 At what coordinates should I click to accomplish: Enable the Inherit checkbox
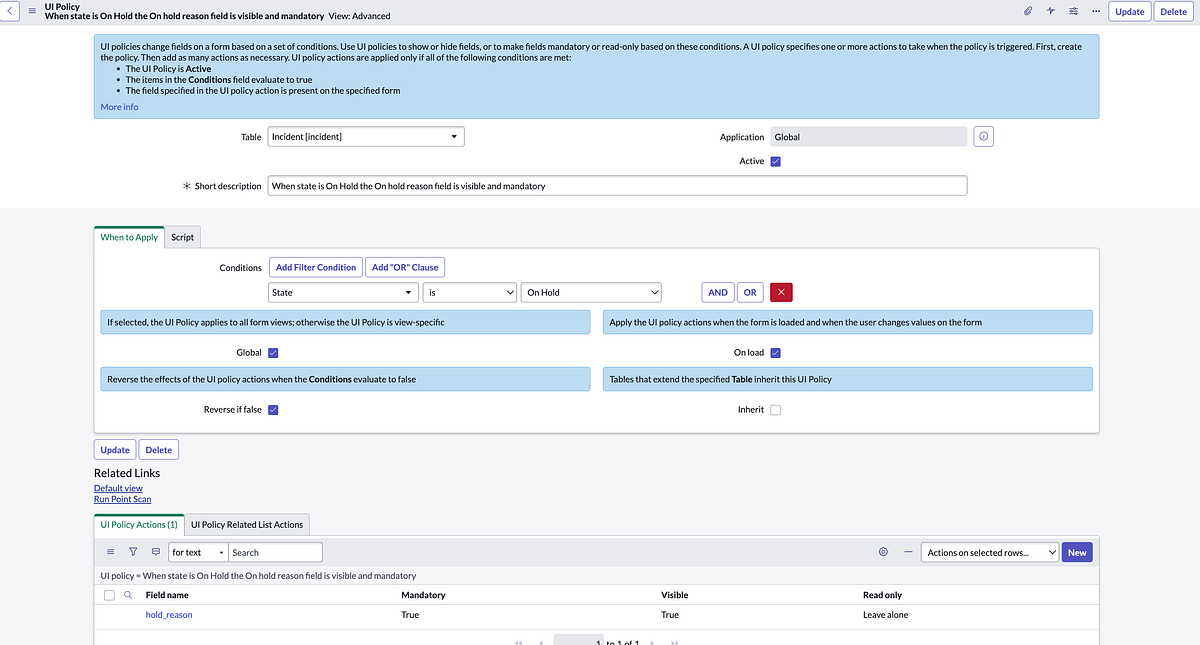click(775, 409)
